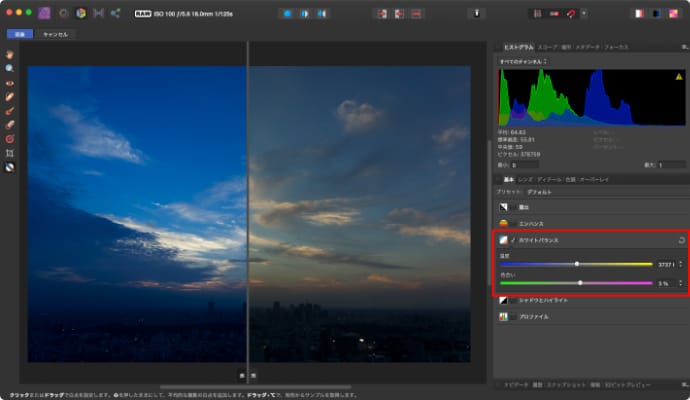Image resolution: width=690 pixels, height=400 pixels.
Task: Uncheck the ホワイトバランス checkbox
Action: point(513,240)
